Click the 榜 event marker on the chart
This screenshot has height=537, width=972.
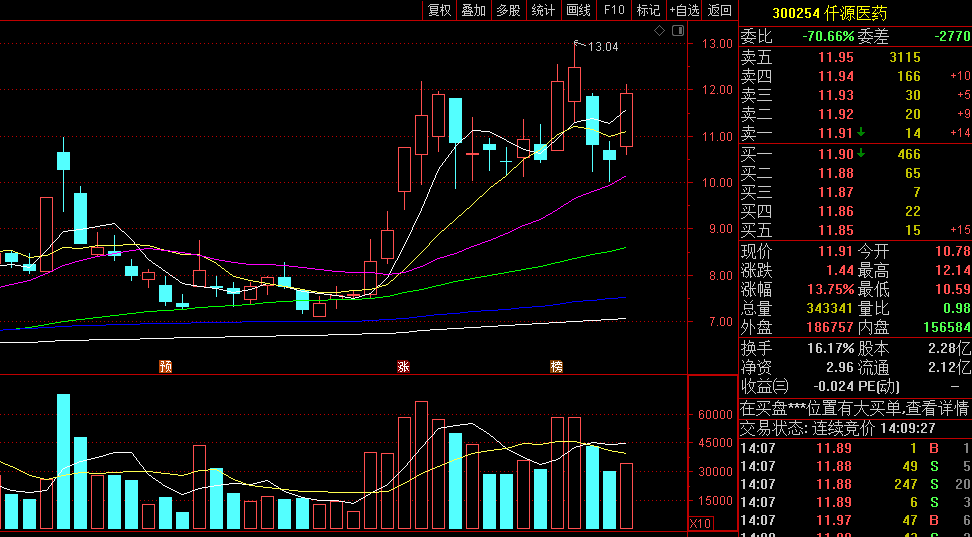pyautogui.click(x=557, y=367)
